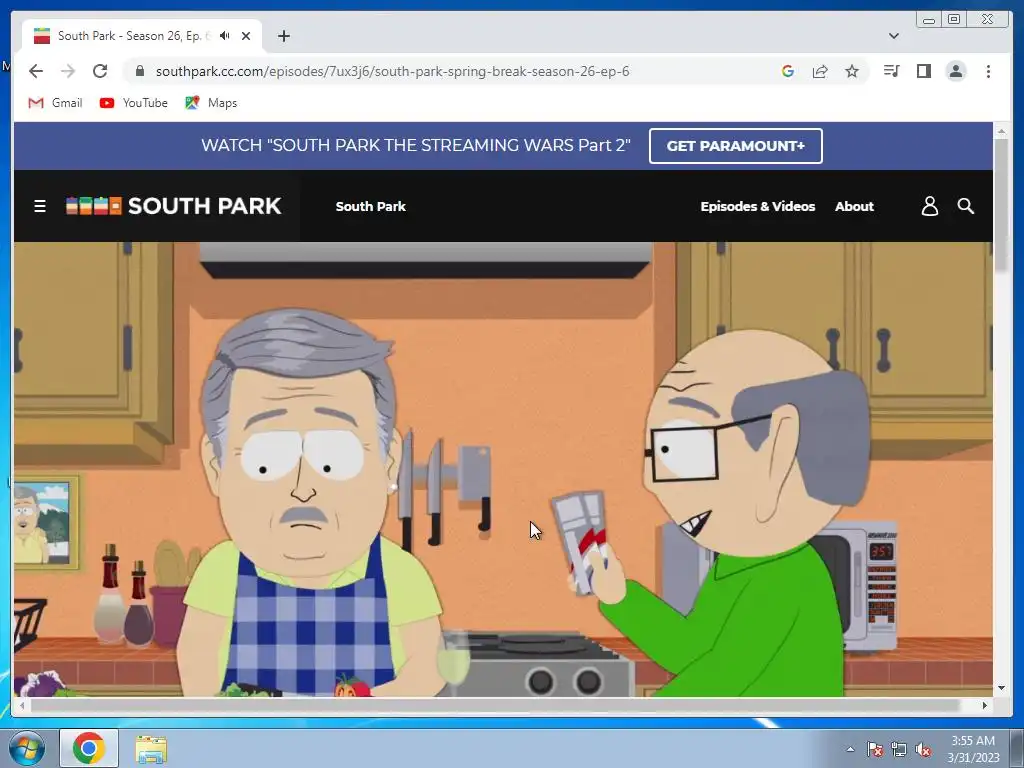Open the taskbar clock showing 3:55 AM

(973, 749)
